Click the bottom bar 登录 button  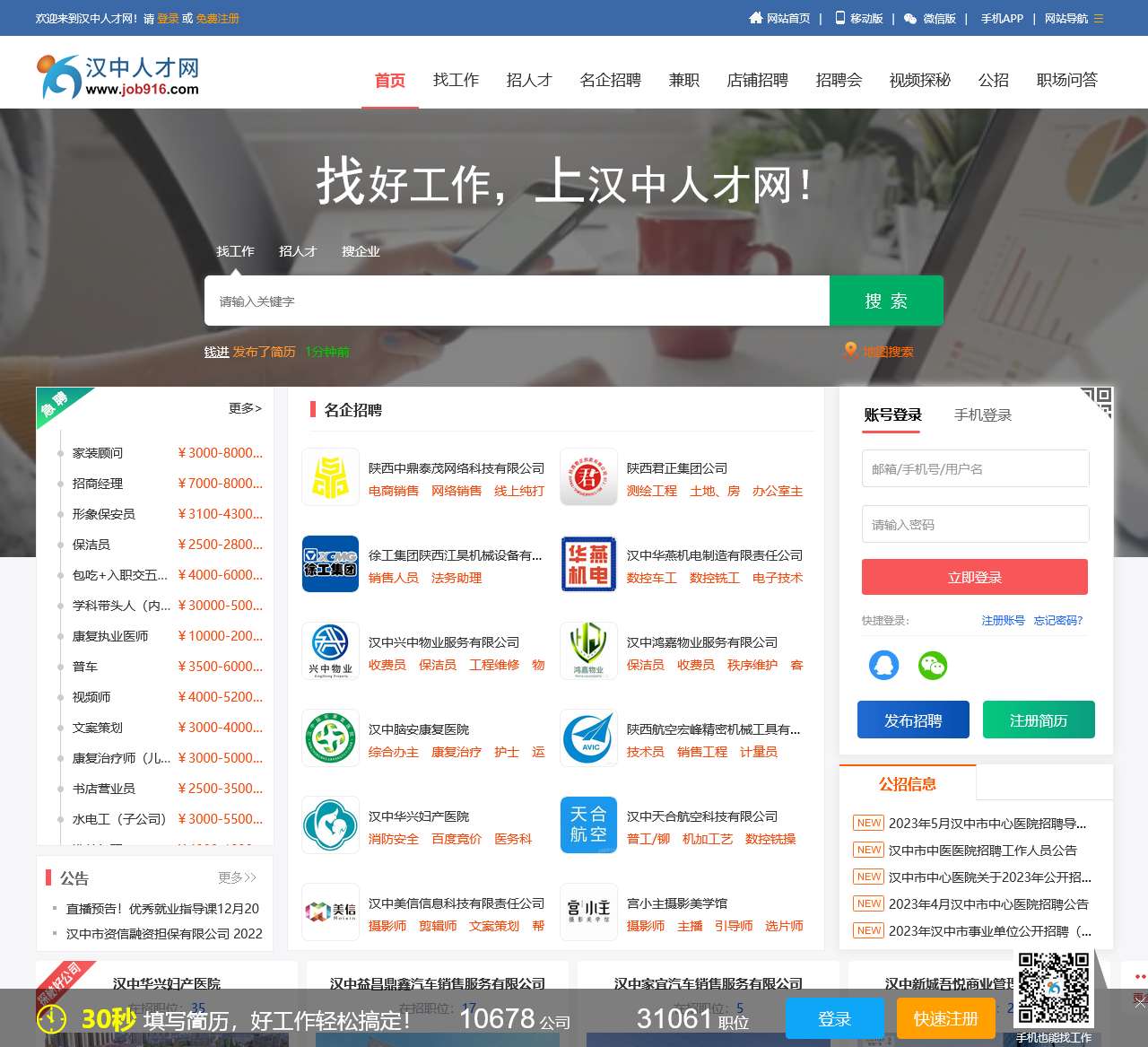(834, 1018)
